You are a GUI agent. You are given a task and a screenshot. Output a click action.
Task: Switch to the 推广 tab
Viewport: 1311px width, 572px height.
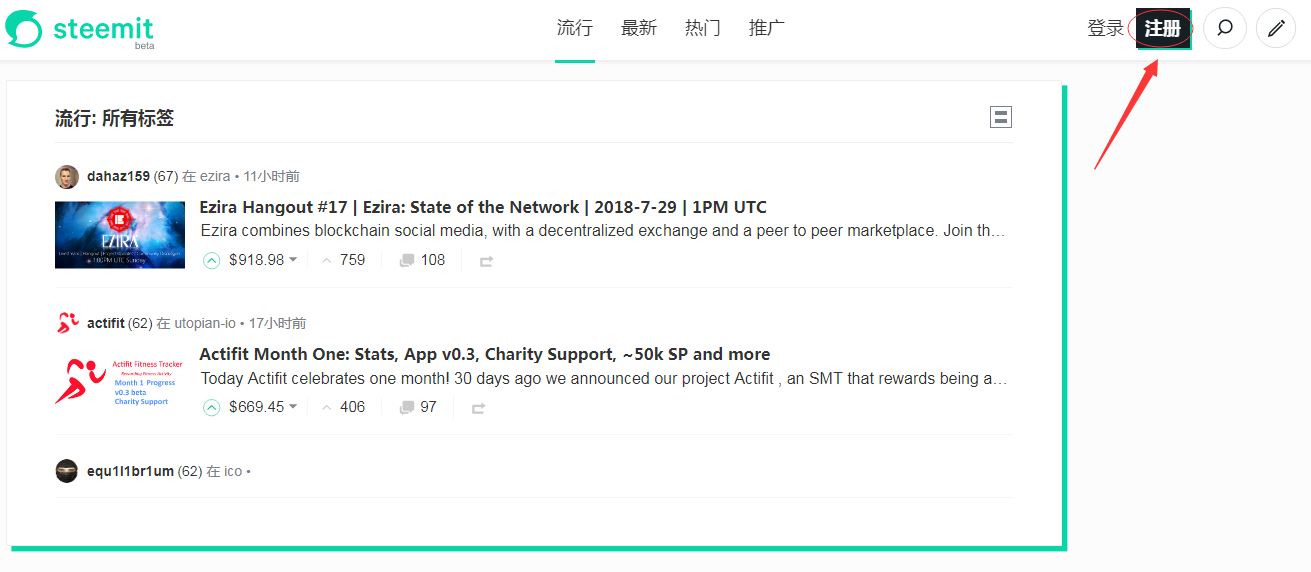point(767,28)
